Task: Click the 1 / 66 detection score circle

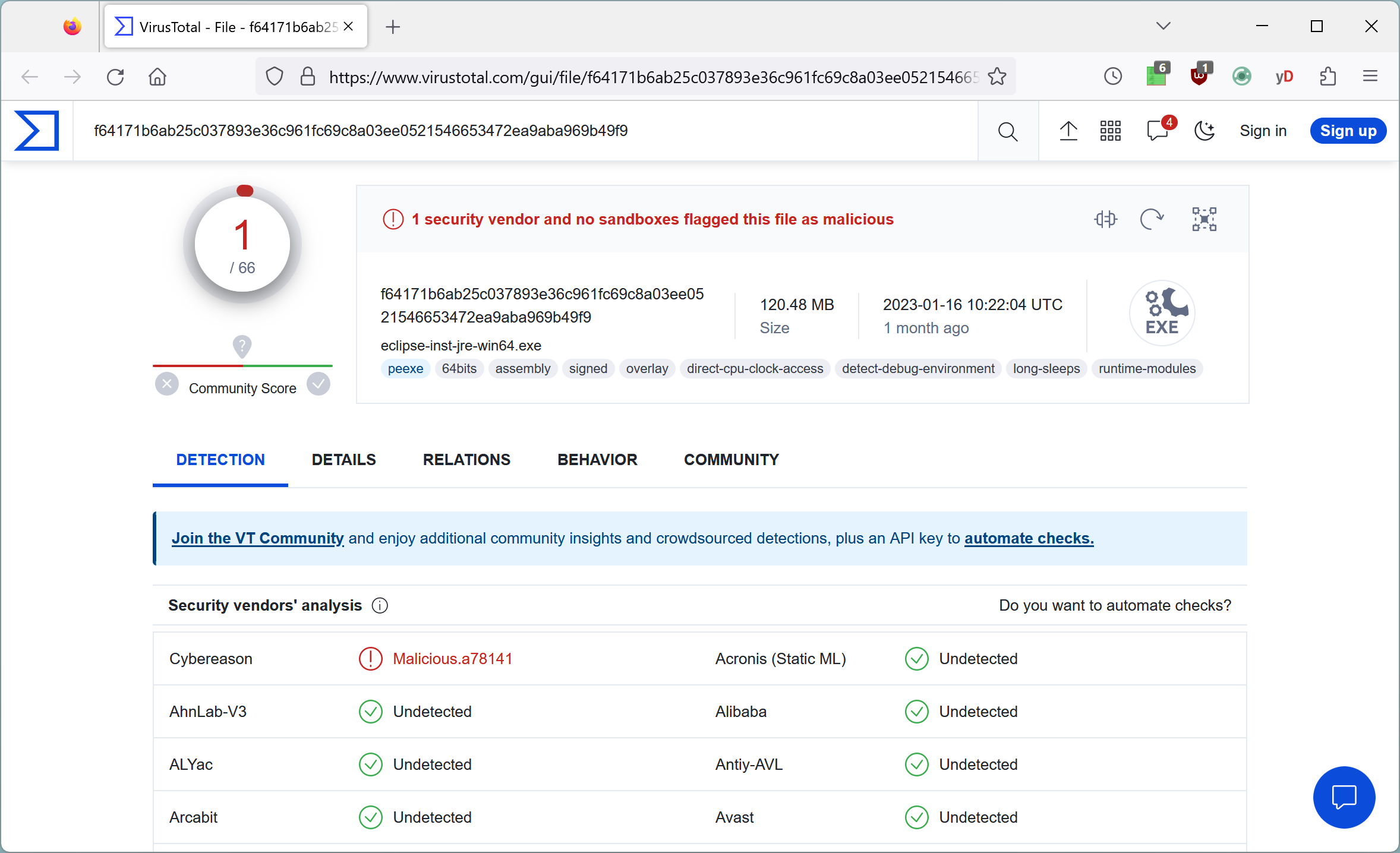Action: (x=242, y=245)
